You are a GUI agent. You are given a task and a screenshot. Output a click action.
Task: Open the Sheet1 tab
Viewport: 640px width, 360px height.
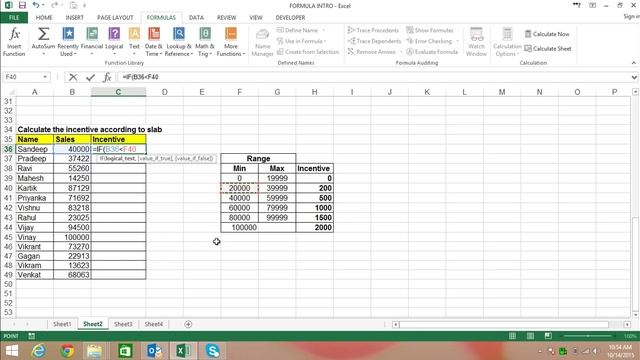(62, 324)
